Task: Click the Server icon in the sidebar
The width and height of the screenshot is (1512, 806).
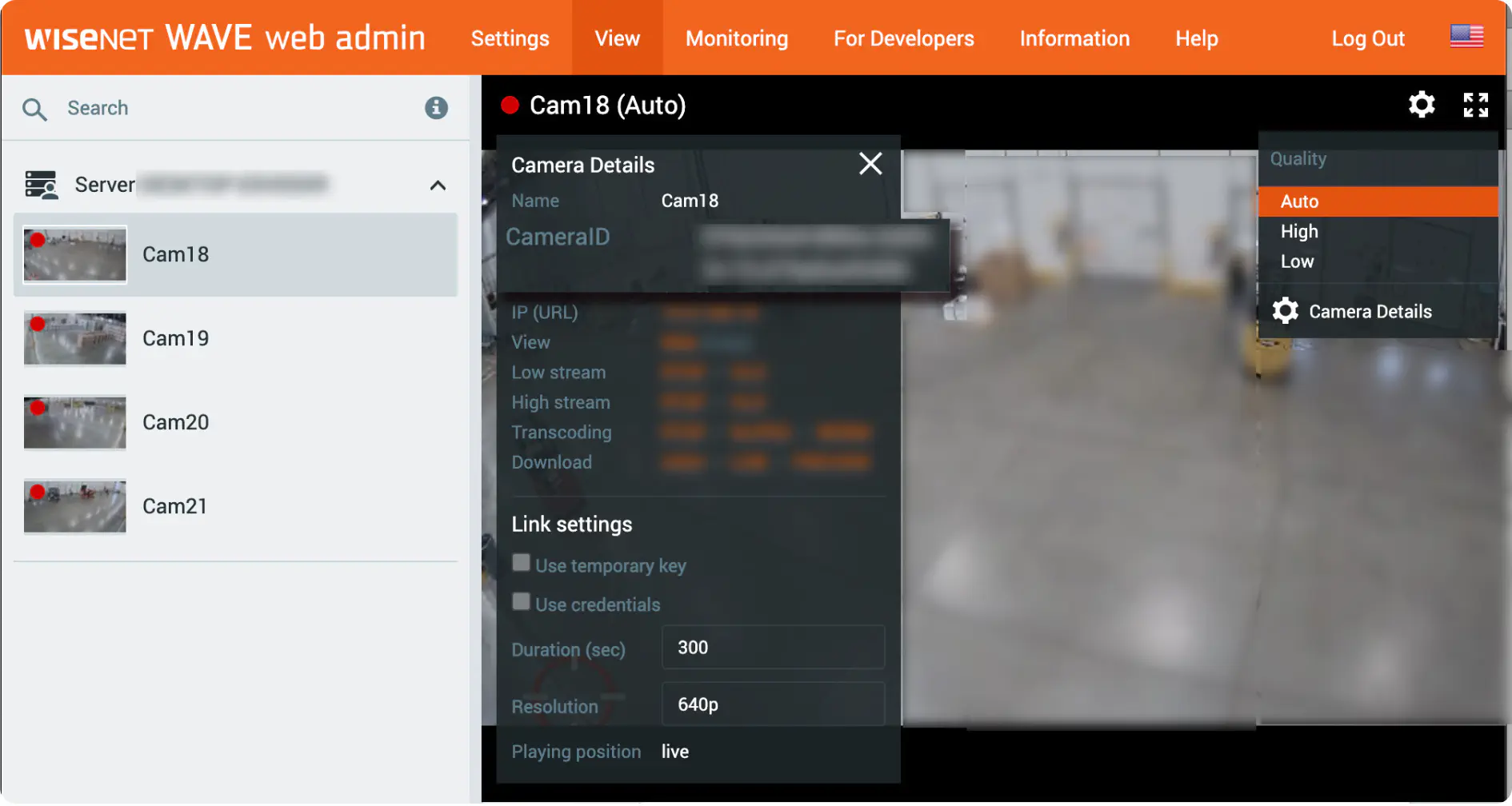Action: click(x=41, y=185)
